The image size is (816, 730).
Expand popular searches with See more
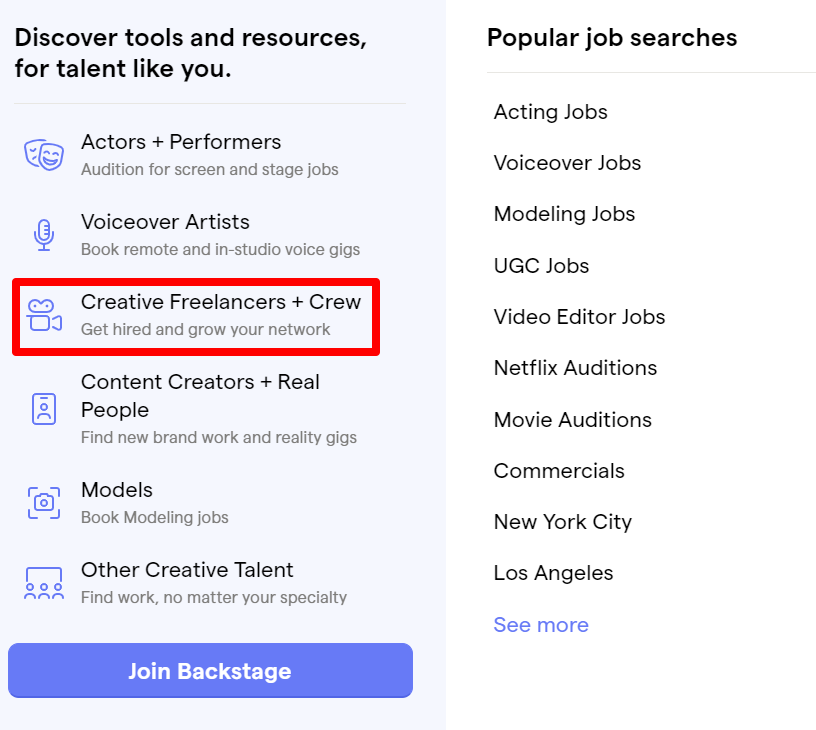(541, 625)
